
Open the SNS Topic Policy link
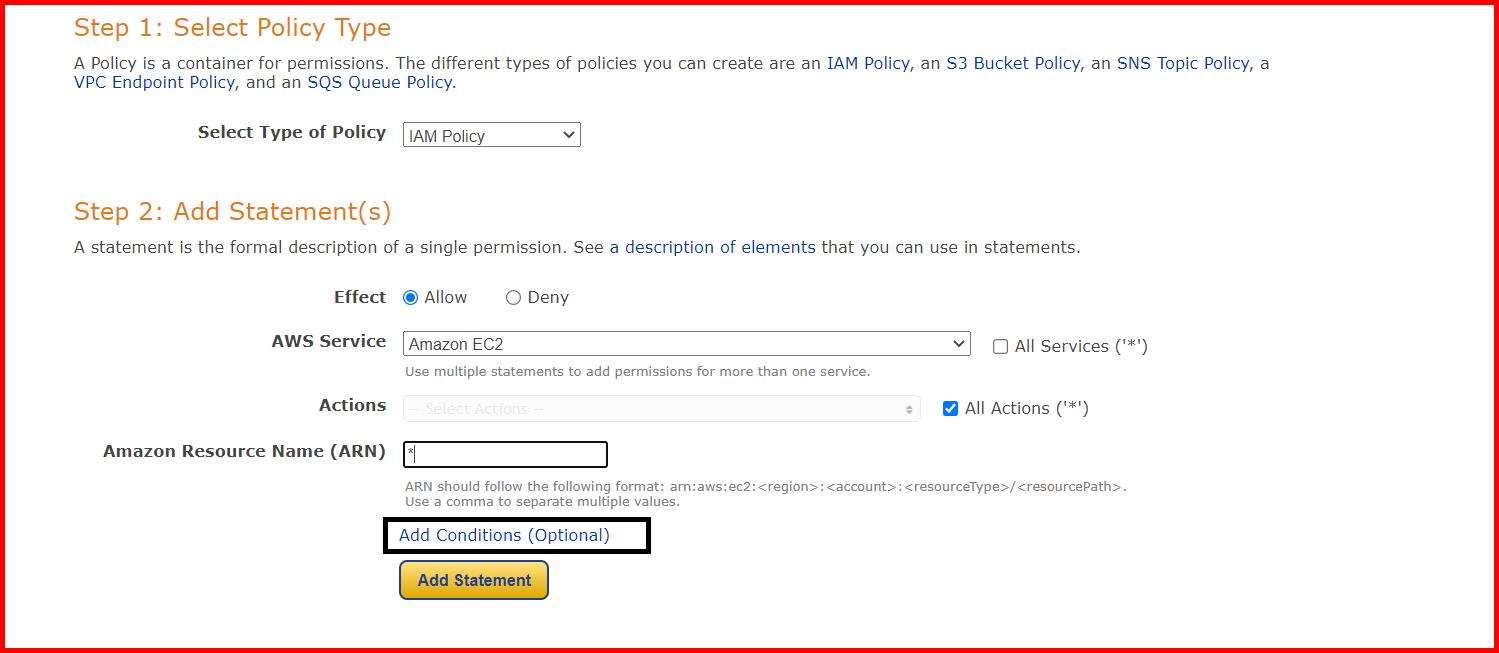pos(1183,63)
